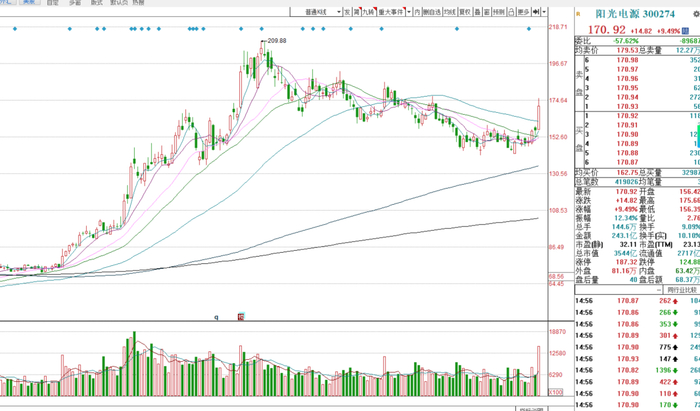The height and width of the screenshot is (411, 700).
Task: Select the 窗 window toolbar button
Action: [x=487, y=12]
